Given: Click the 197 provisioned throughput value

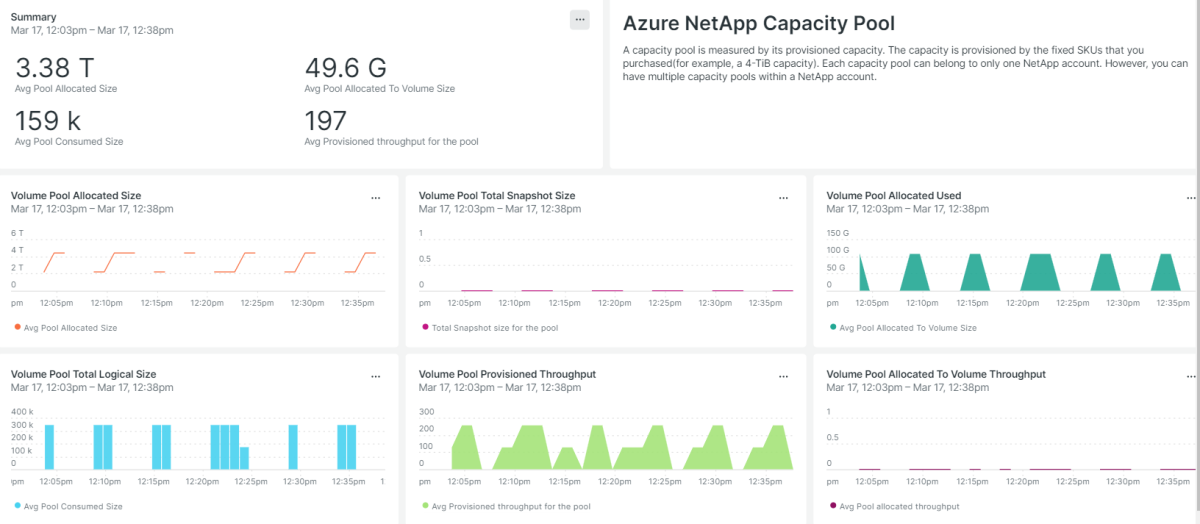Looking at the screenshot, I should (325, 121).
